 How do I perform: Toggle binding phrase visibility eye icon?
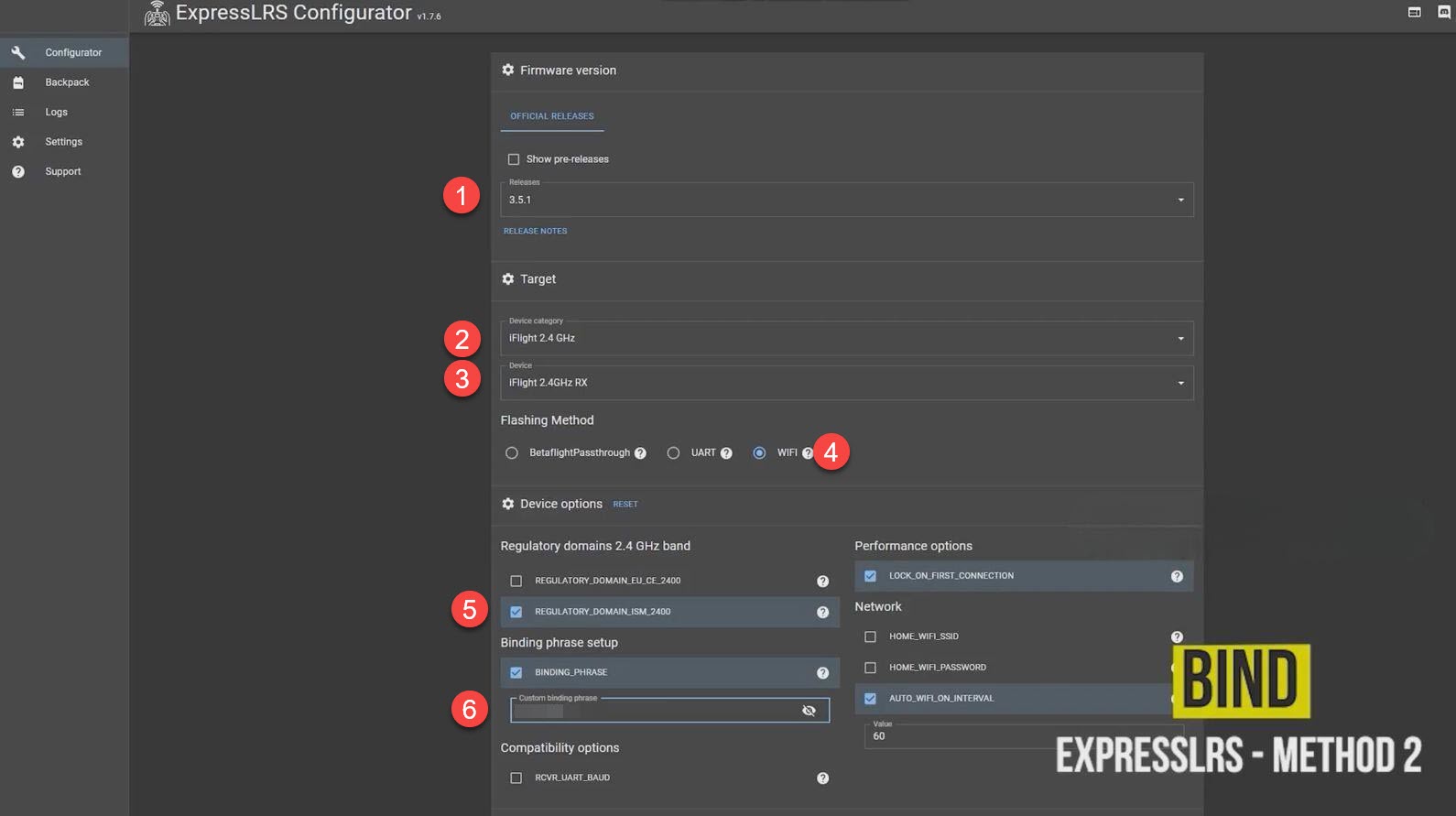[809, 711]
